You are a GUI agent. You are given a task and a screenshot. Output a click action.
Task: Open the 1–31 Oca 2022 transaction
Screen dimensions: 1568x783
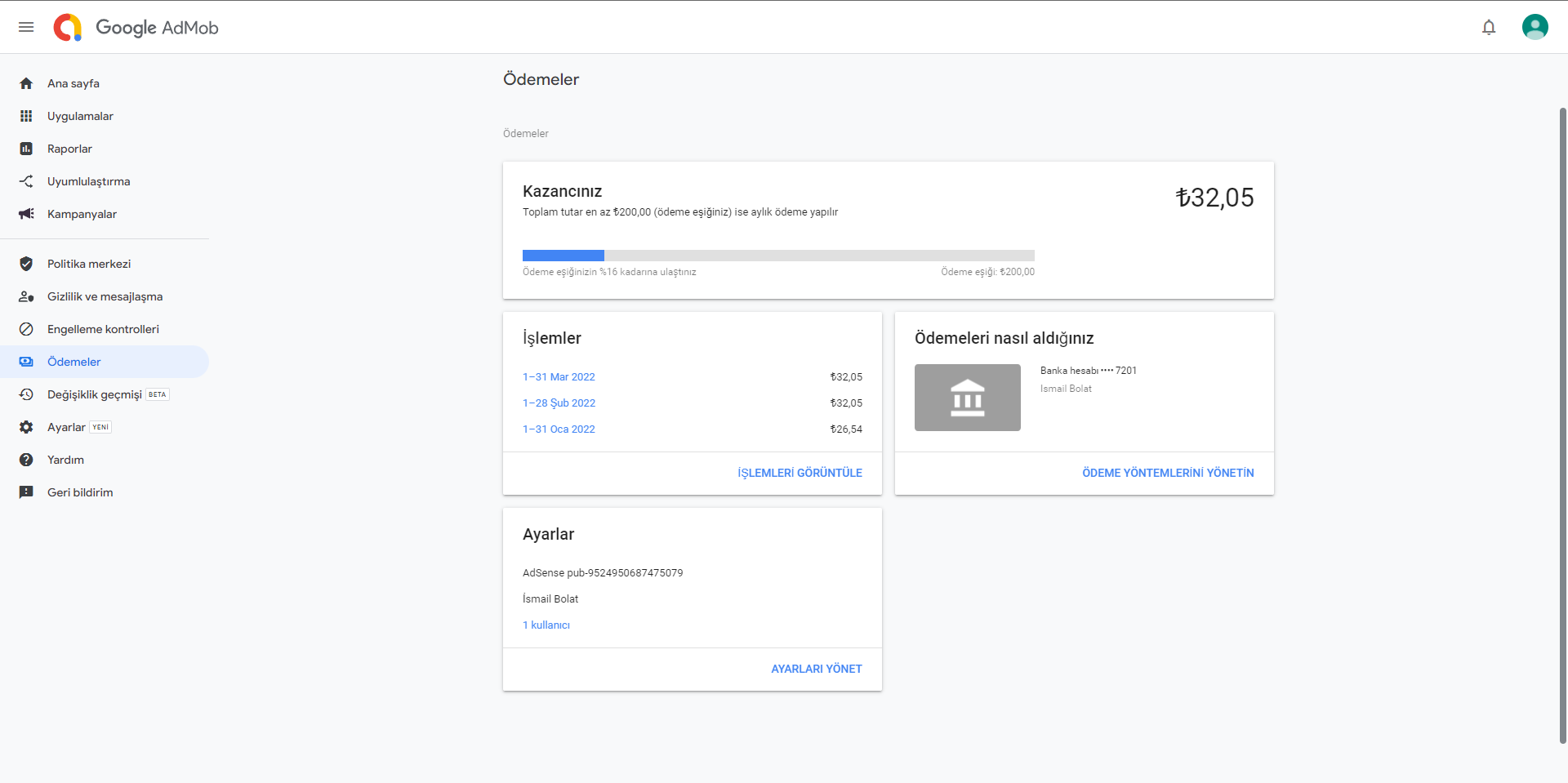point(559,429)
